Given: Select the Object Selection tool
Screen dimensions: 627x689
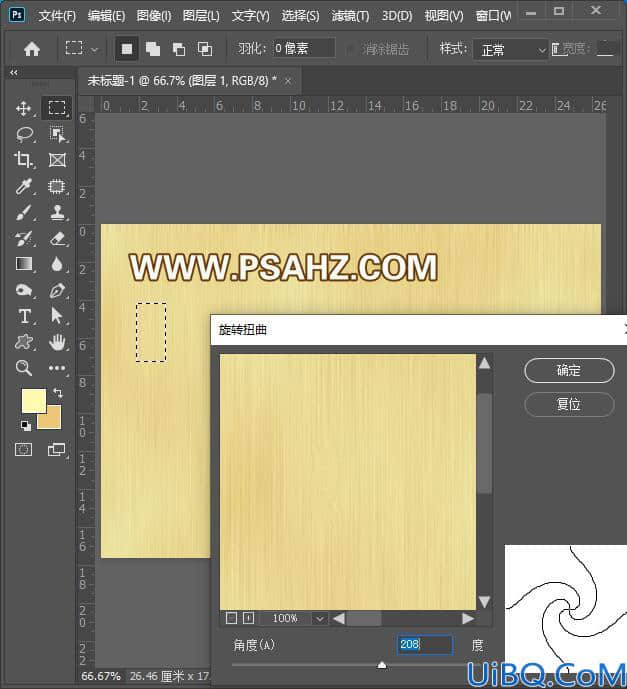Looking at the screenshot, I should 57,134.
